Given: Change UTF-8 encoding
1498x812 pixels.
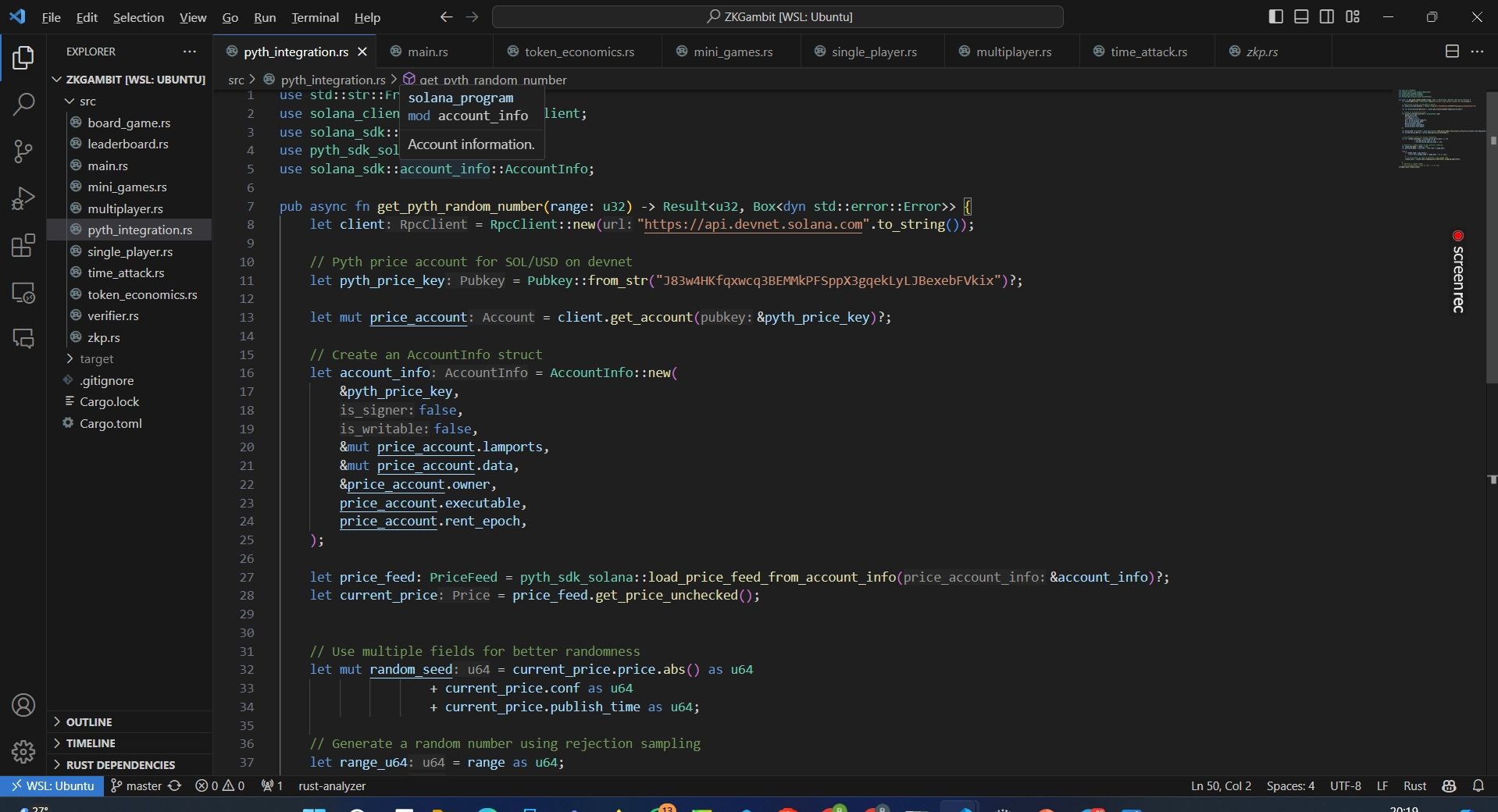Looking at the screenshot, I should pos(1345,786).
